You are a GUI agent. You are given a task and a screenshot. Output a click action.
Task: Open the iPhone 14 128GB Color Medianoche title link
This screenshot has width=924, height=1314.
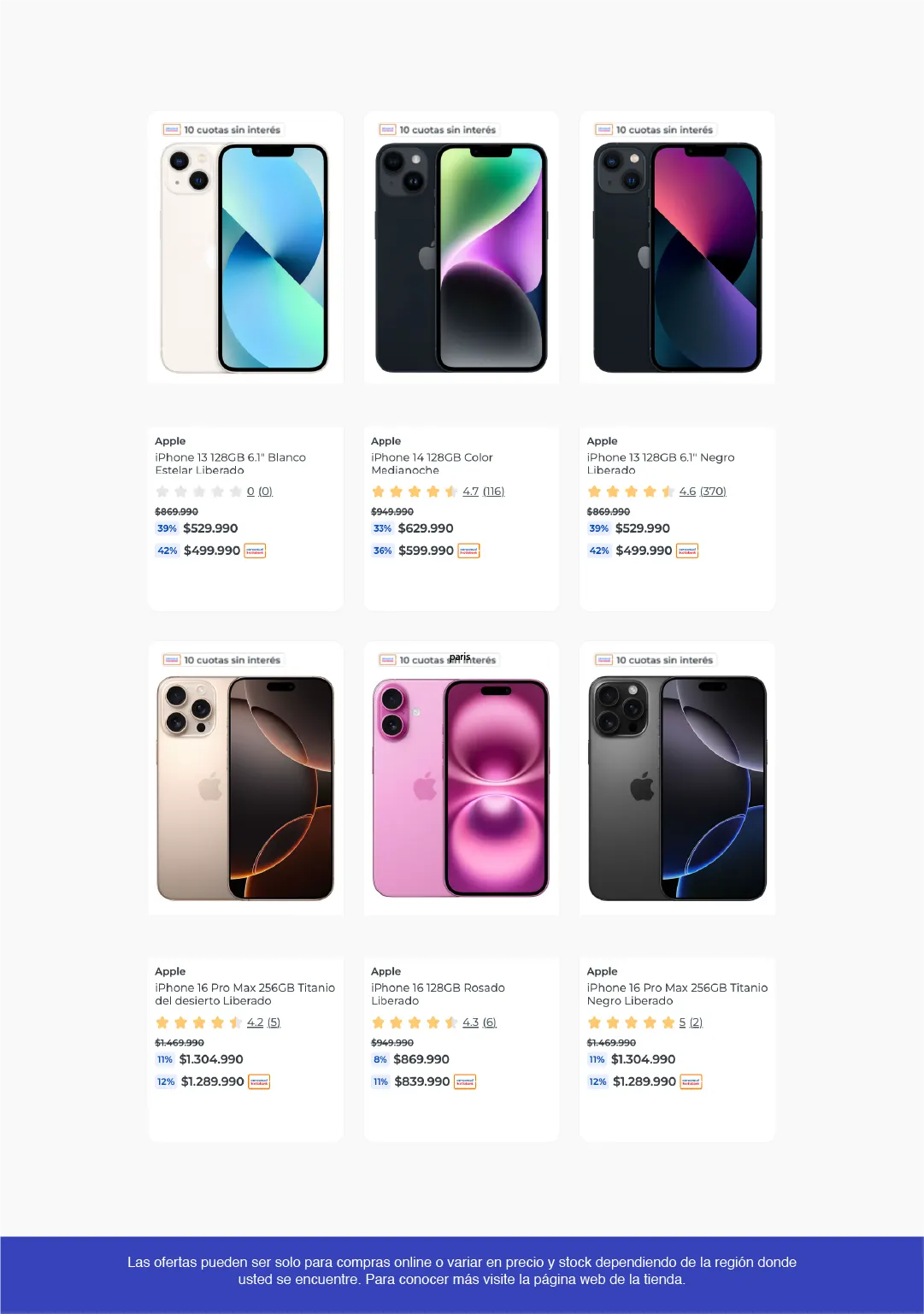coord(432,463)
